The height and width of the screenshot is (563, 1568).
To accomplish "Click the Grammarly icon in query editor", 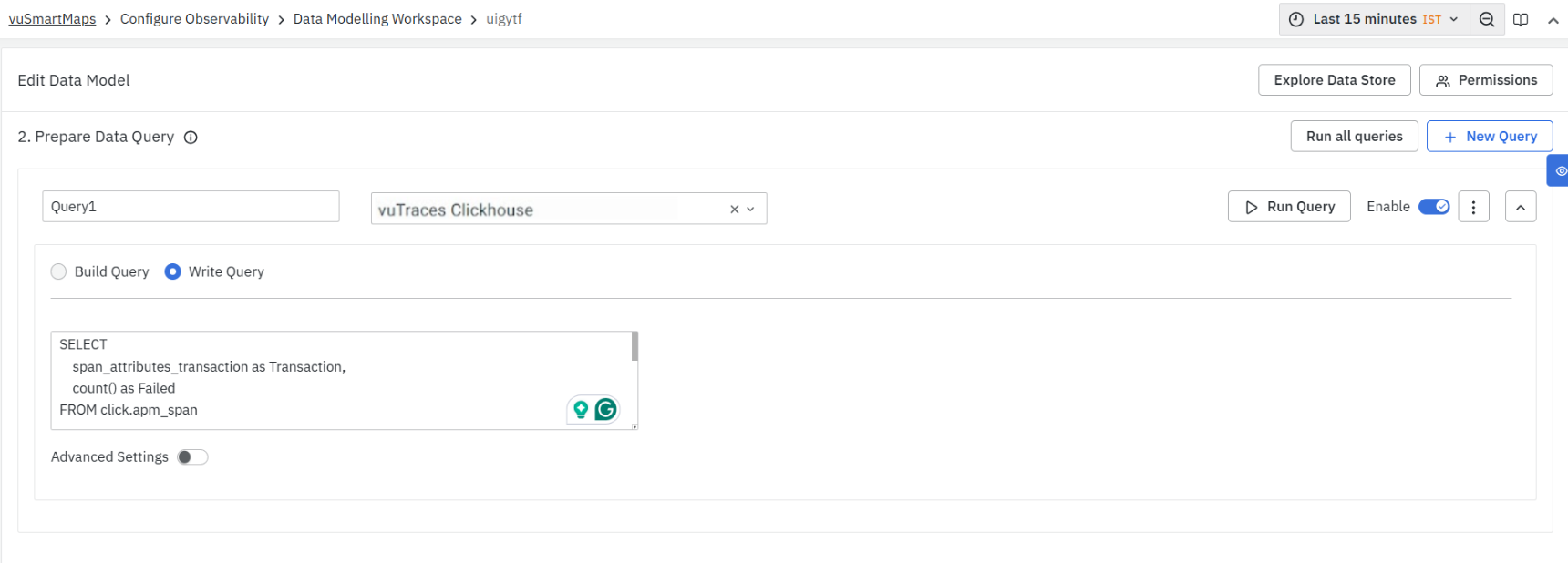I will (x=605, y=410).
